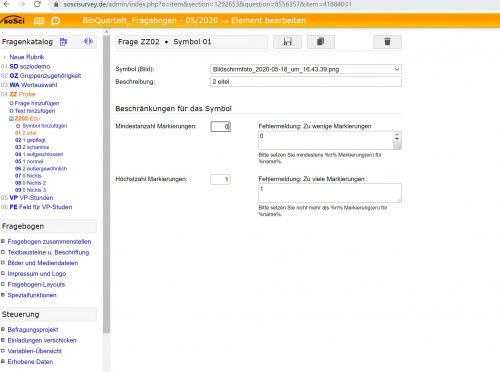Open the Neue Rubrik link
This screenshot has width=500, height=372.
(x=27, y=57)
